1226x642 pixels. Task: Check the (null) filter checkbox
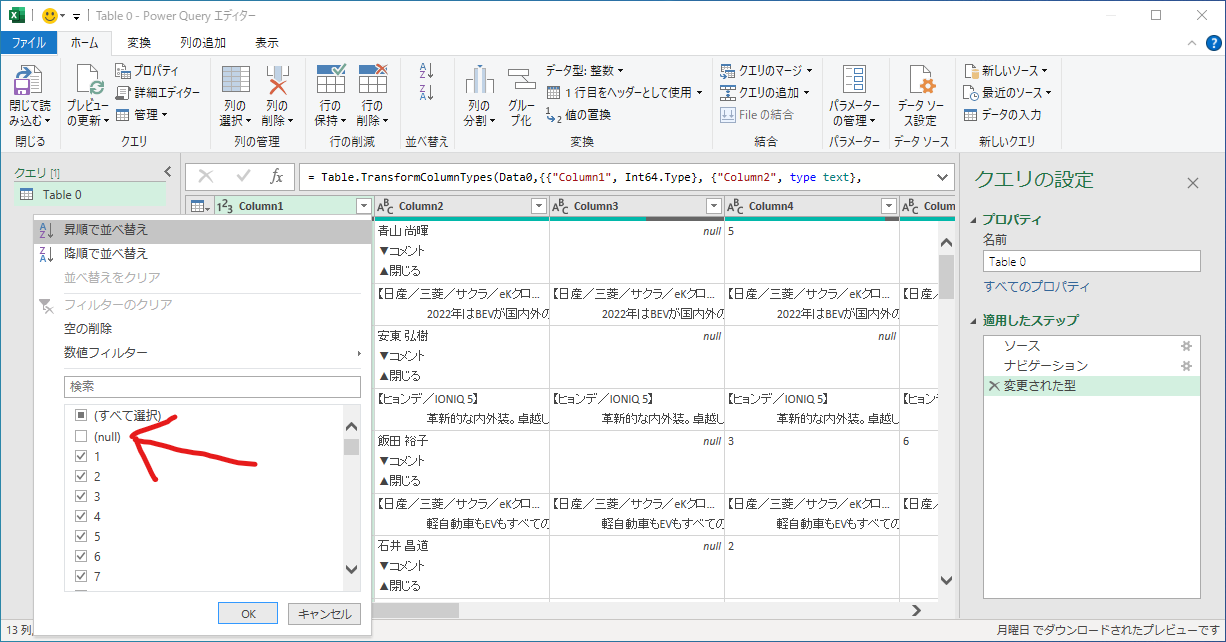pos(81,436)
